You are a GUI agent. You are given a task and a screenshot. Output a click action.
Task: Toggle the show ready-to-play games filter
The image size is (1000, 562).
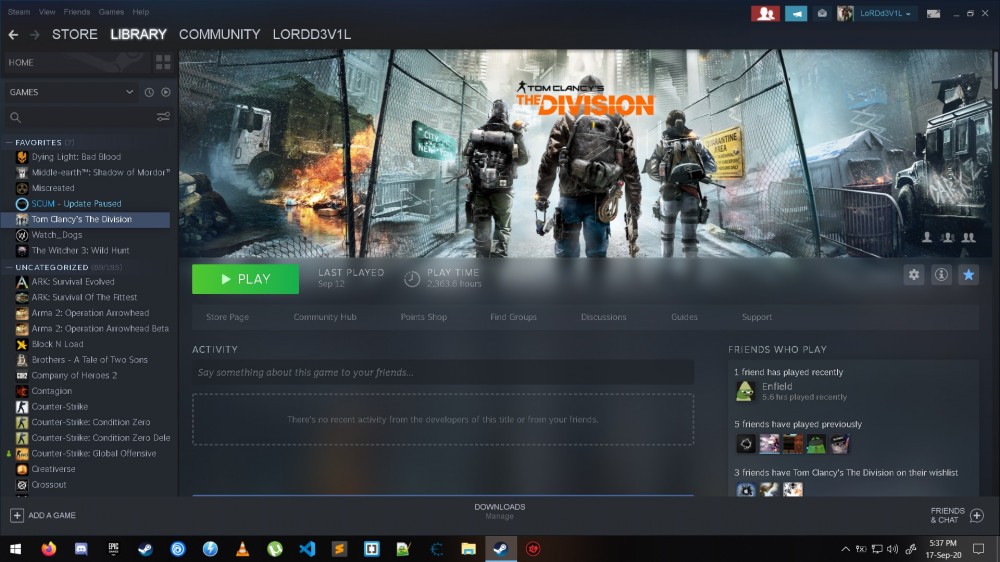pyautogui.click(x=165, y=92)
